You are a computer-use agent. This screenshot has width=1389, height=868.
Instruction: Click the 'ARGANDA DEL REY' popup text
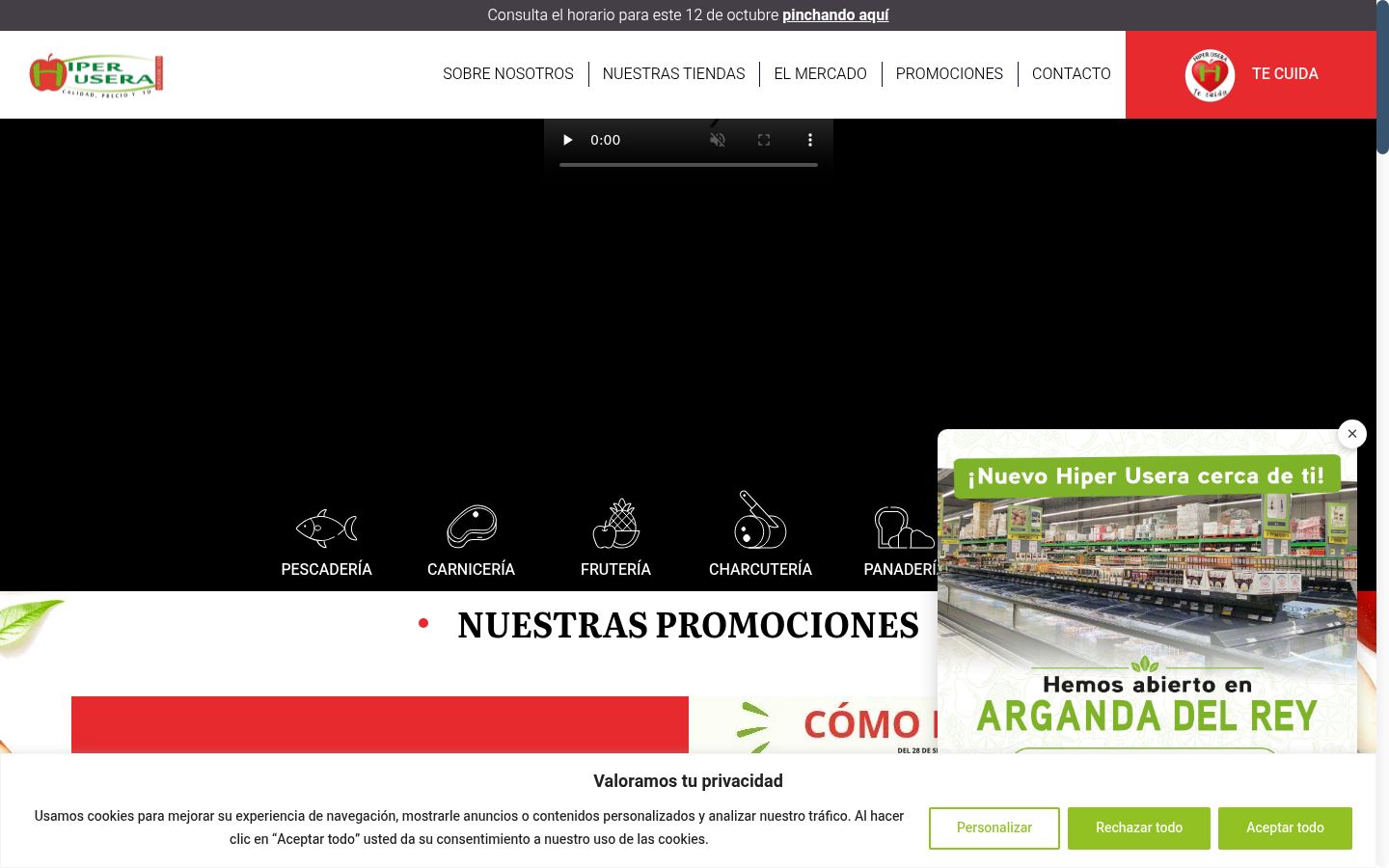(1147, 716)
